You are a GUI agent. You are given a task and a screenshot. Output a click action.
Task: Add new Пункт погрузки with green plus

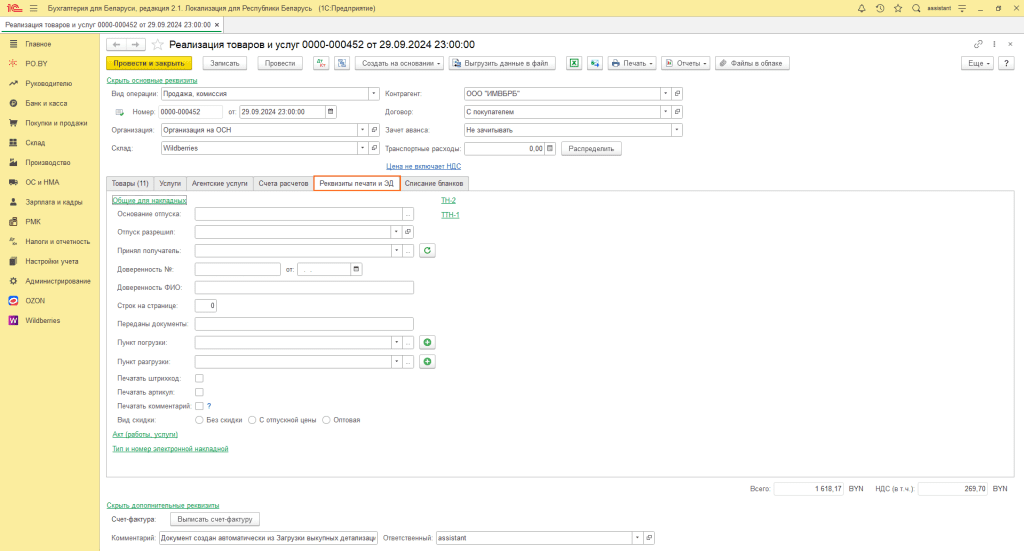[427, 343]
